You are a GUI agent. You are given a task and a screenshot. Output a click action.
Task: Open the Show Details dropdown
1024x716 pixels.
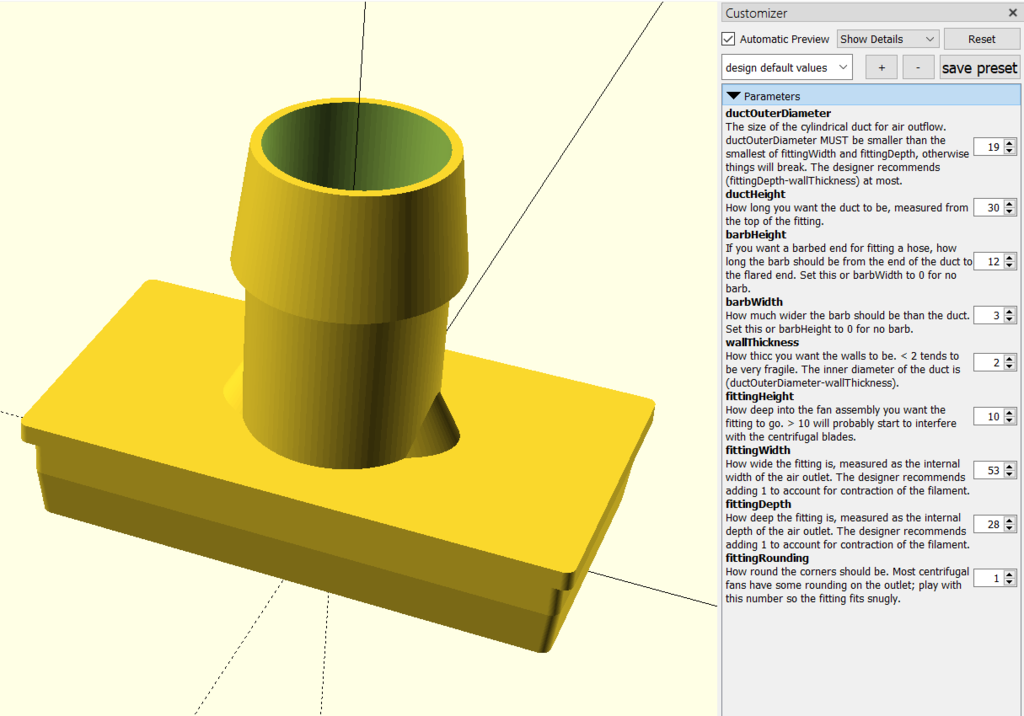coord(887,38)
